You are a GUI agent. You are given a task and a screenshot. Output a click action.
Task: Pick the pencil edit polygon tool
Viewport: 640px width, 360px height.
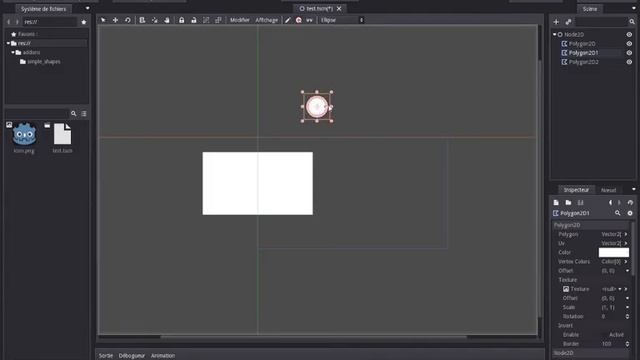coord(287,20)
